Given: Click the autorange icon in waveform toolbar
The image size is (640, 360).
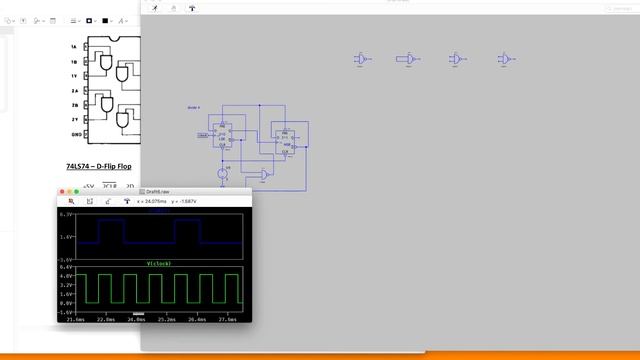Looking at the screenshot, I should click(108, 201).
